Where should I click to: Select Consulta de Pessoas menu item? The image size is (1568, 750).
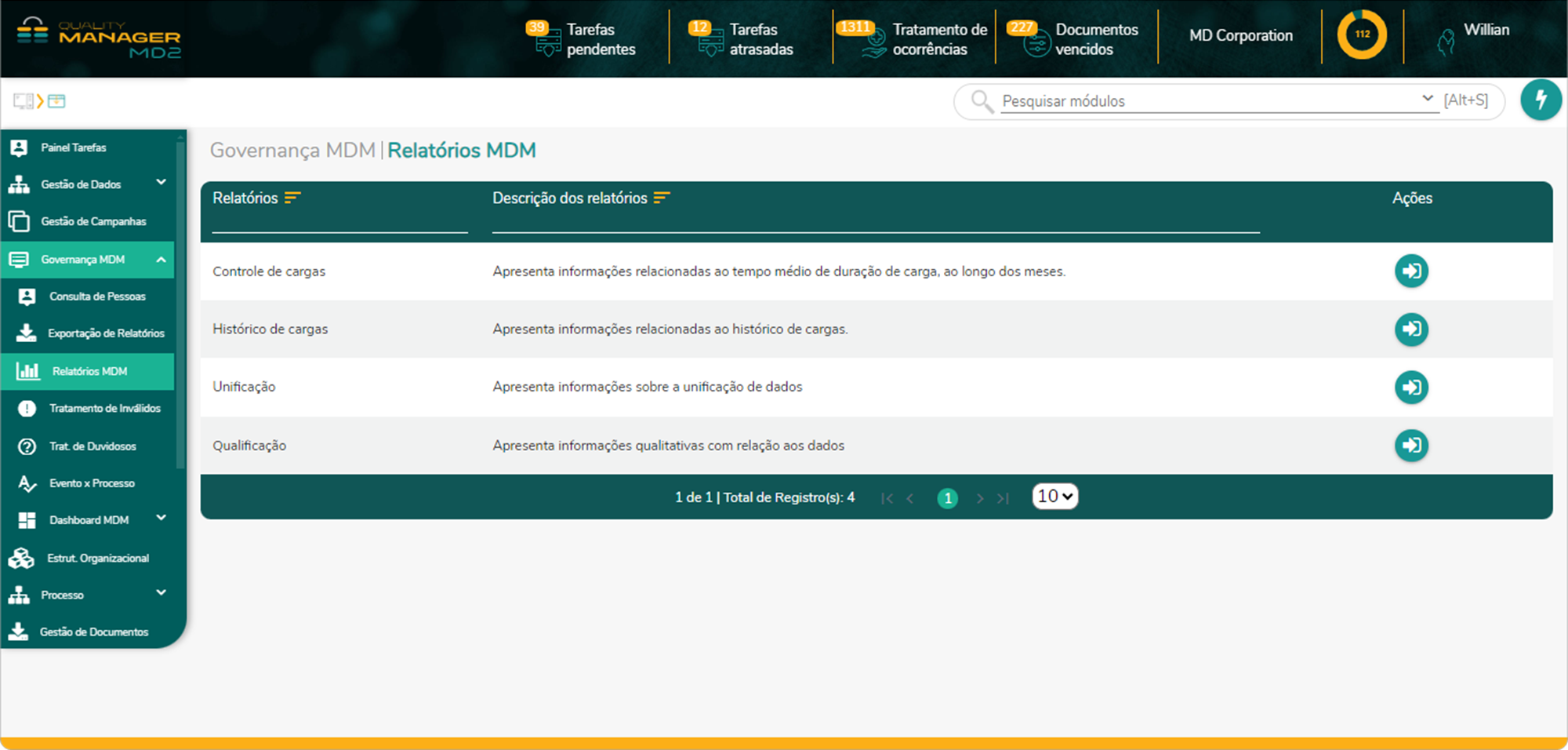97,297
